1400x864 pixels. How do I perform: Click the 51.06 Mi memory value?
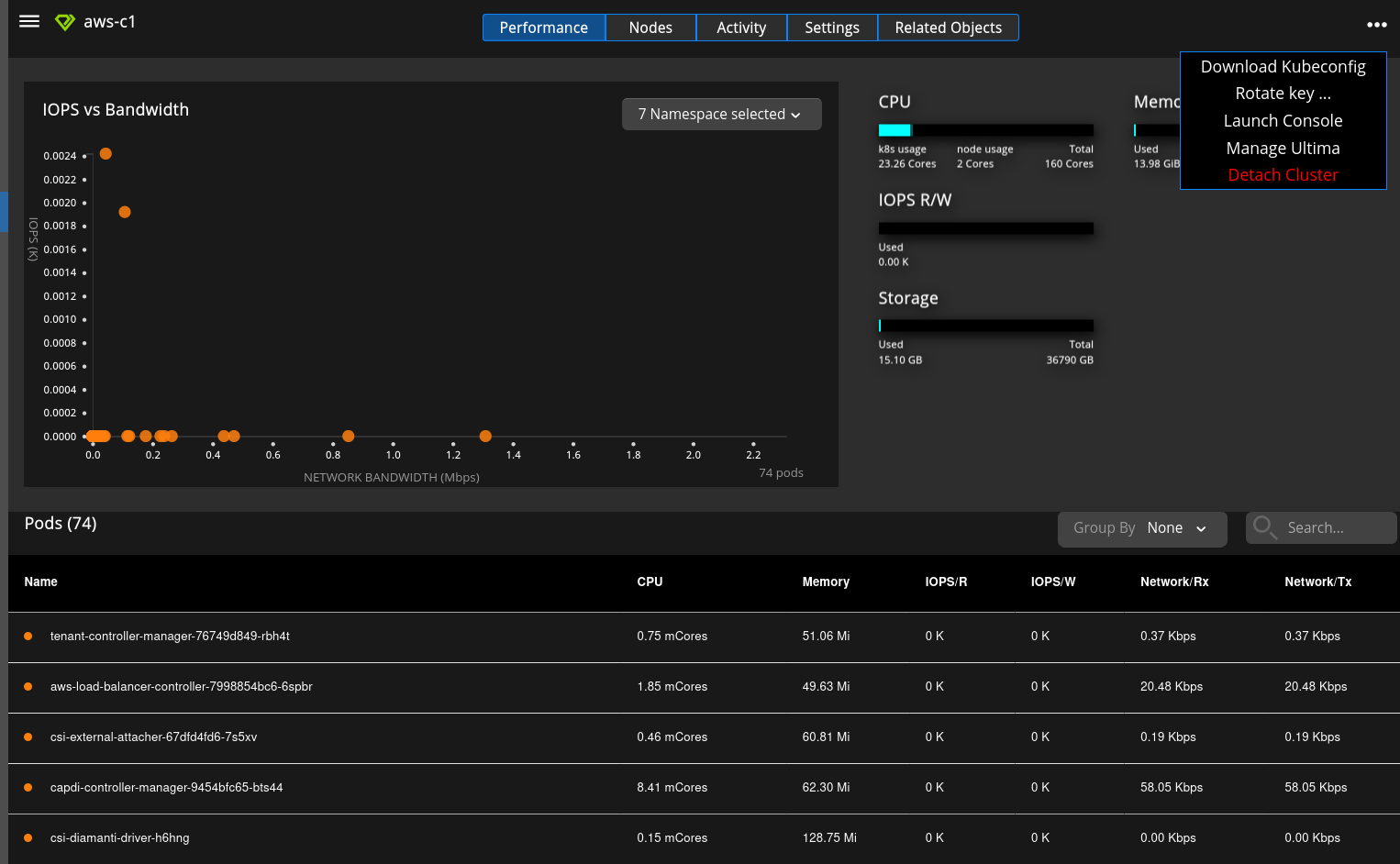click(826, 636)
